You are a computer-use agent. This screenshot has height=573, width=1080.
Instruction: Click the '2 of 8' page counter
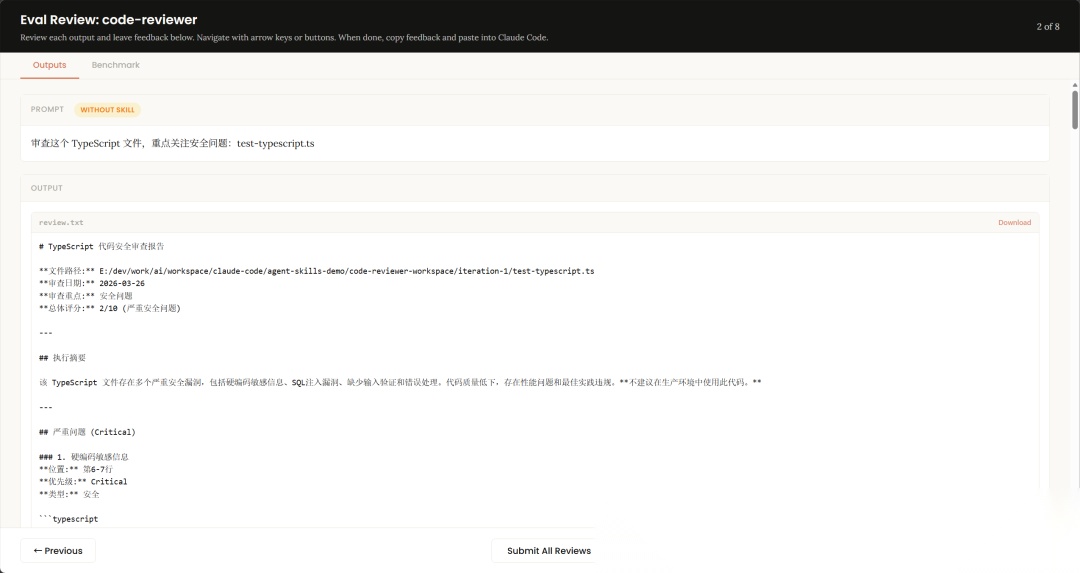(x=1048, y=26)
